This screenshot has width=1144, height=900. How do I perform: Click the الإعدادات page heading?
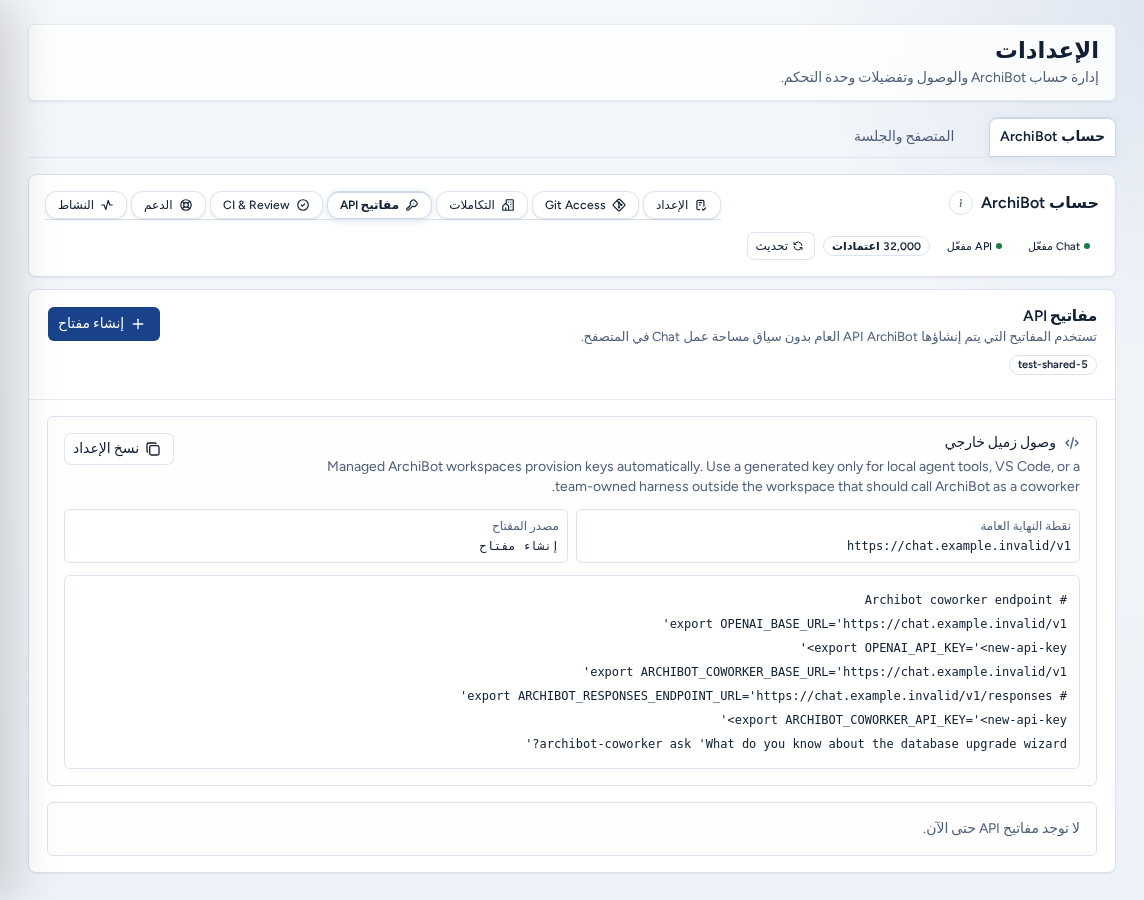tap(1047, 50)
